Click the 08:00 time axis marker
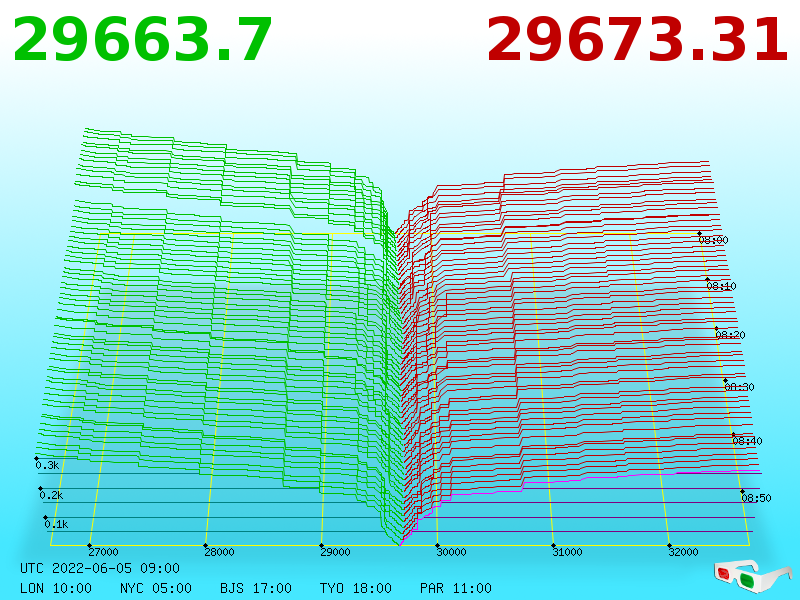Screen dimensions: 800x600 click(713, 240)
